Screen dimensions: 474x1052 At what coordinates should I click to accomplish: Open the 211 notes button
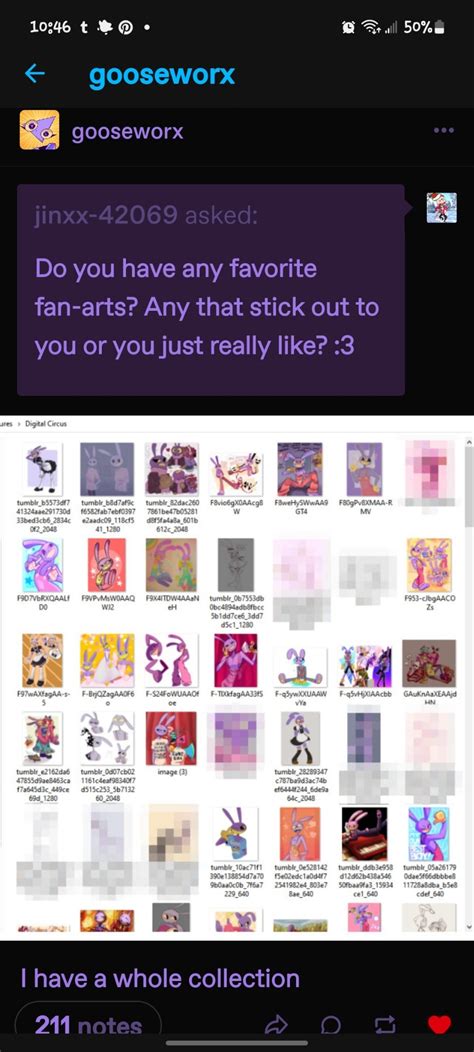[x=88, y=1025]
